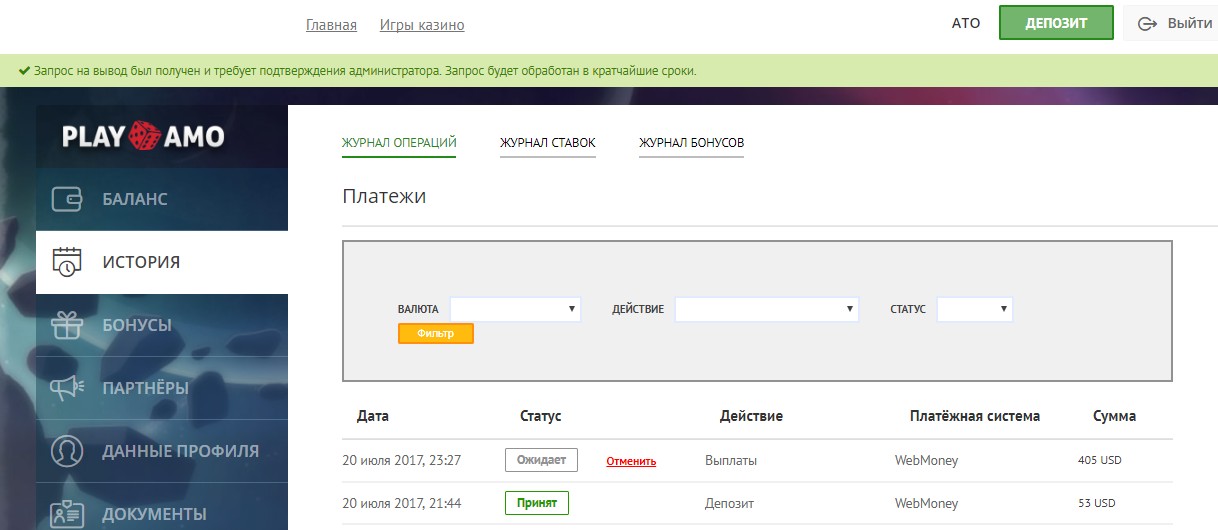Click the Сумма column header
This screenshot has width=1218, height=530.
point(1115,416)
